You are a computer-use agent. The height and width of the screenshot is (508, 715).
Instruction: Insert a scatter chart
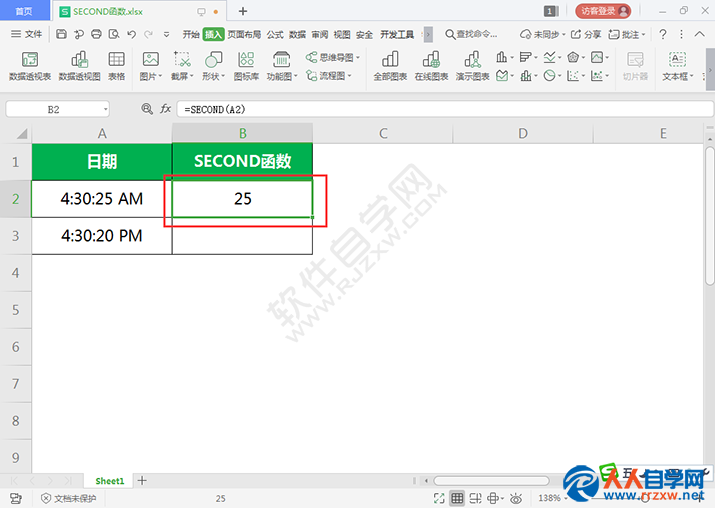[573, 76]
